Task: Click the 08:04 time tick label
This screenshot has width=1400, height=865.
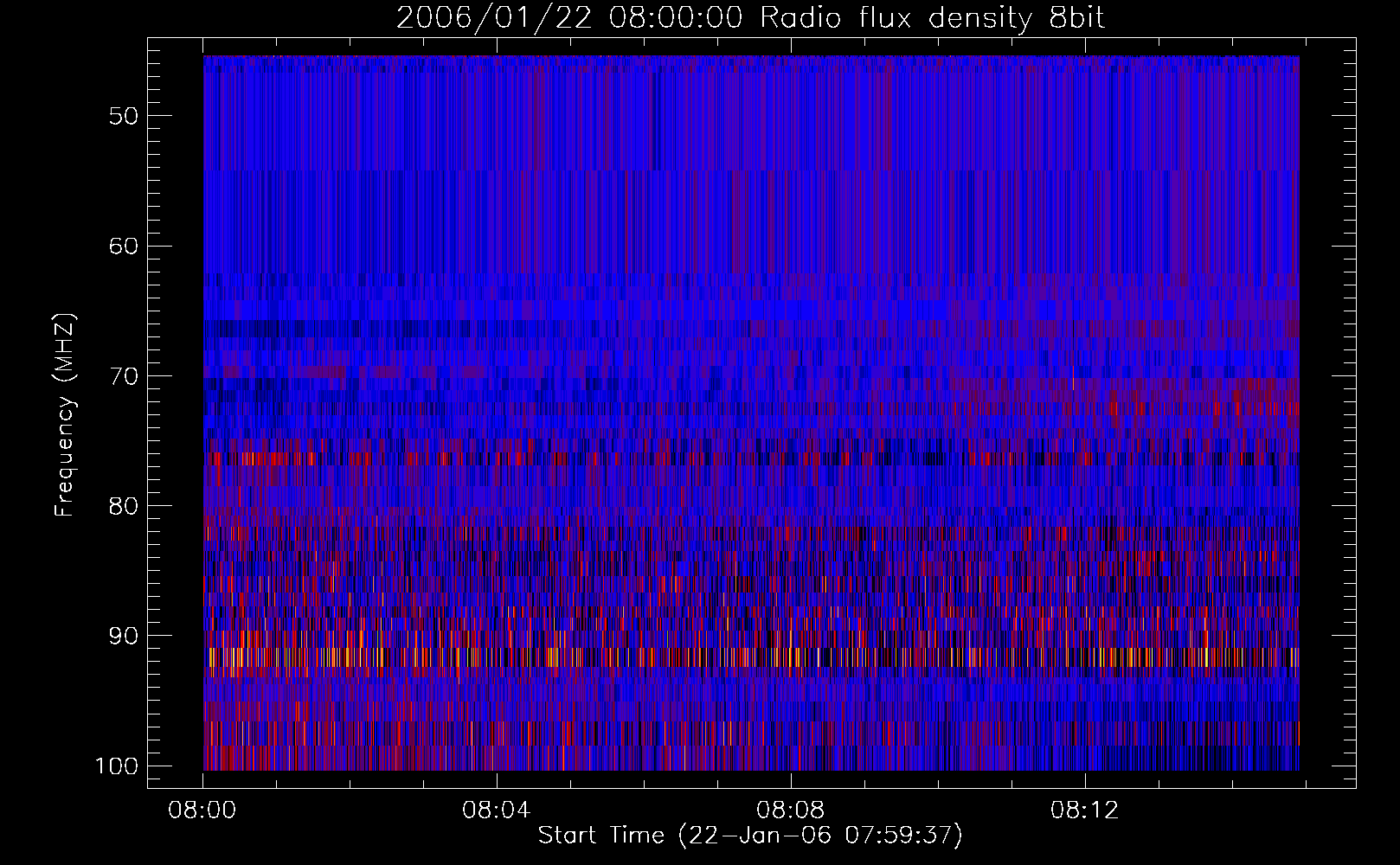Action: pos(497,811)
